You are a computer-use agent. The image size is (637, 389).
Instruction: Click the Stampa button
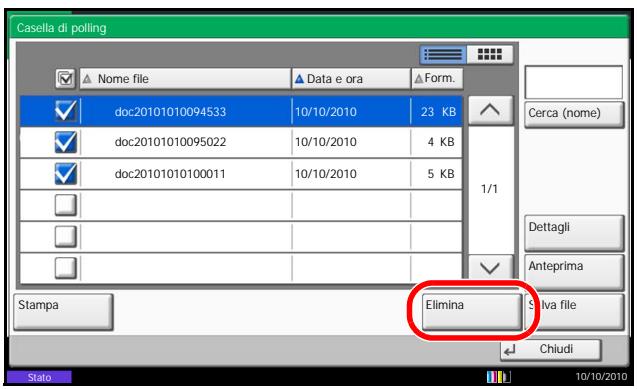[63, 312]
